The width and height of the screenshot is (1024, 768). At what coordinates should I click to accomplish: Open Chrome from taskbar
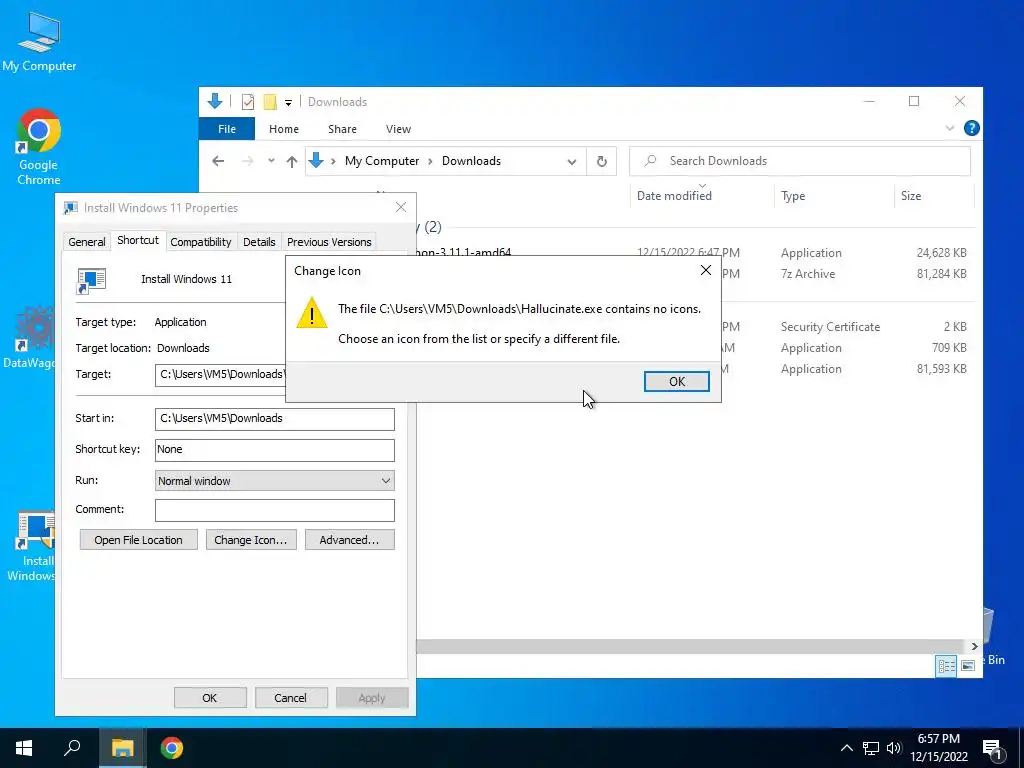tap(172, 748)
